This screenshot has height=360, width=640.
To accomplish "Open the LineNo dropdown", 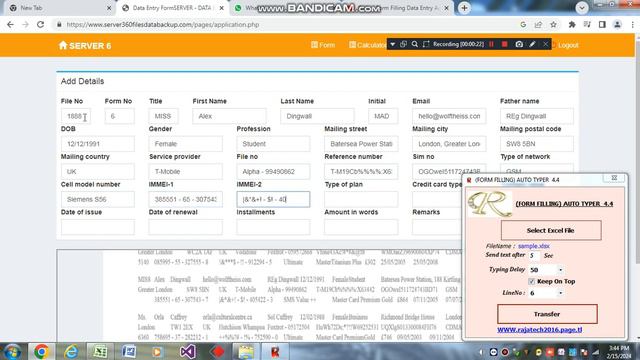I will coord(560,293).
